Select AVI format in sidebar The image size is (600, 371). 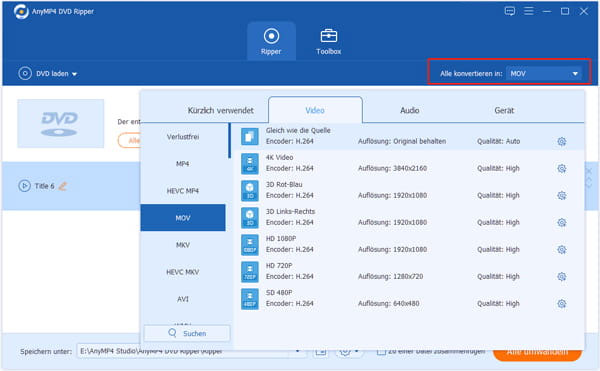[183, 299]
